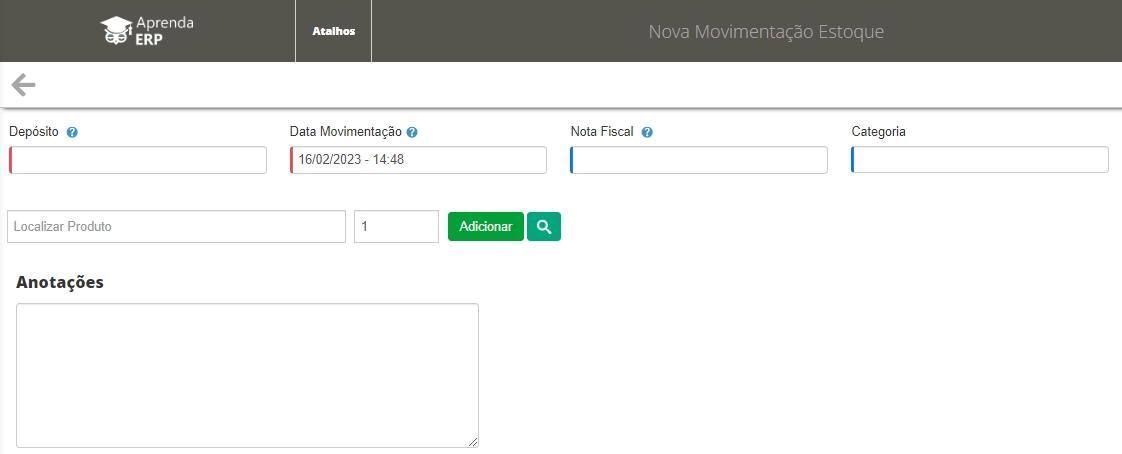Open the Atalhos menu

[333, 31]
